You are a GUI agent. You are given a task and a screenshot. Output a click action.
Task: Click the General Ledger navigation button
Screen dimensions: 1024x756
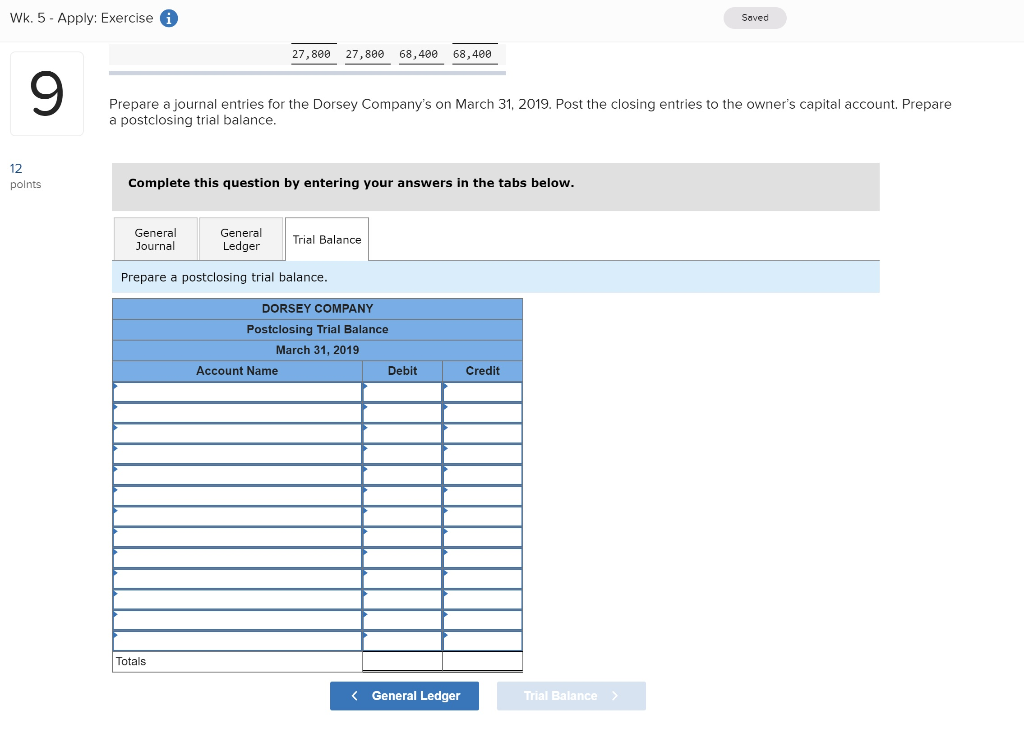404,695
